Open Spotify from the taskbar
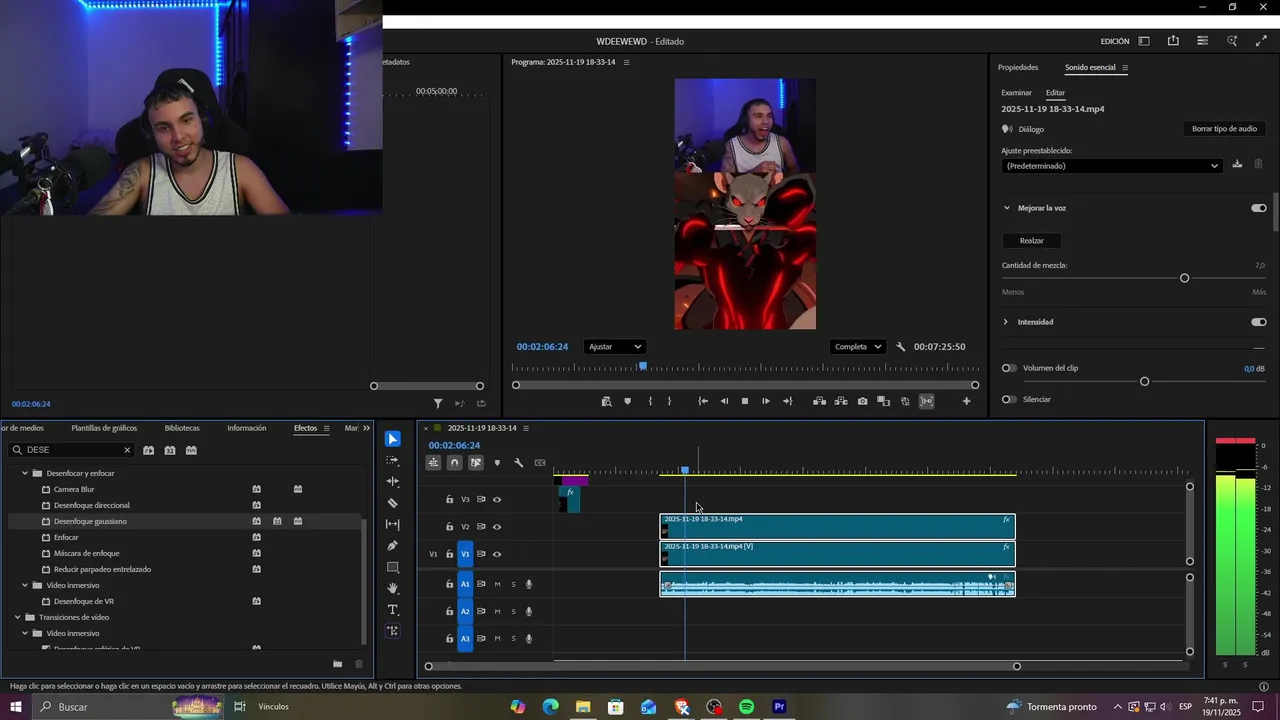Screen dimensions: 1280x720 (746, 707)
